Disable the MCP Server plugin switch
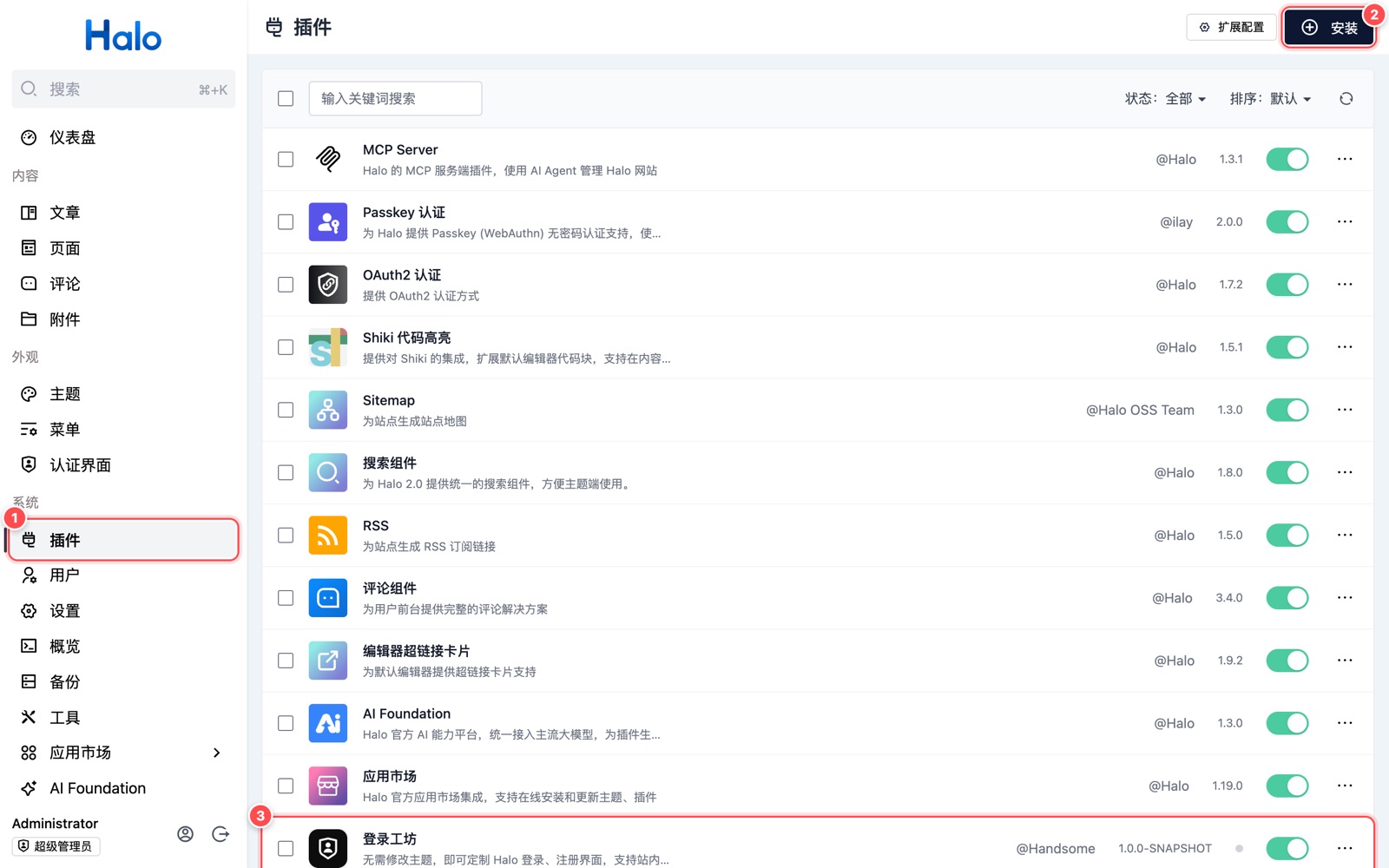This screenshot has width=1389, height=868. (1287, 160)
